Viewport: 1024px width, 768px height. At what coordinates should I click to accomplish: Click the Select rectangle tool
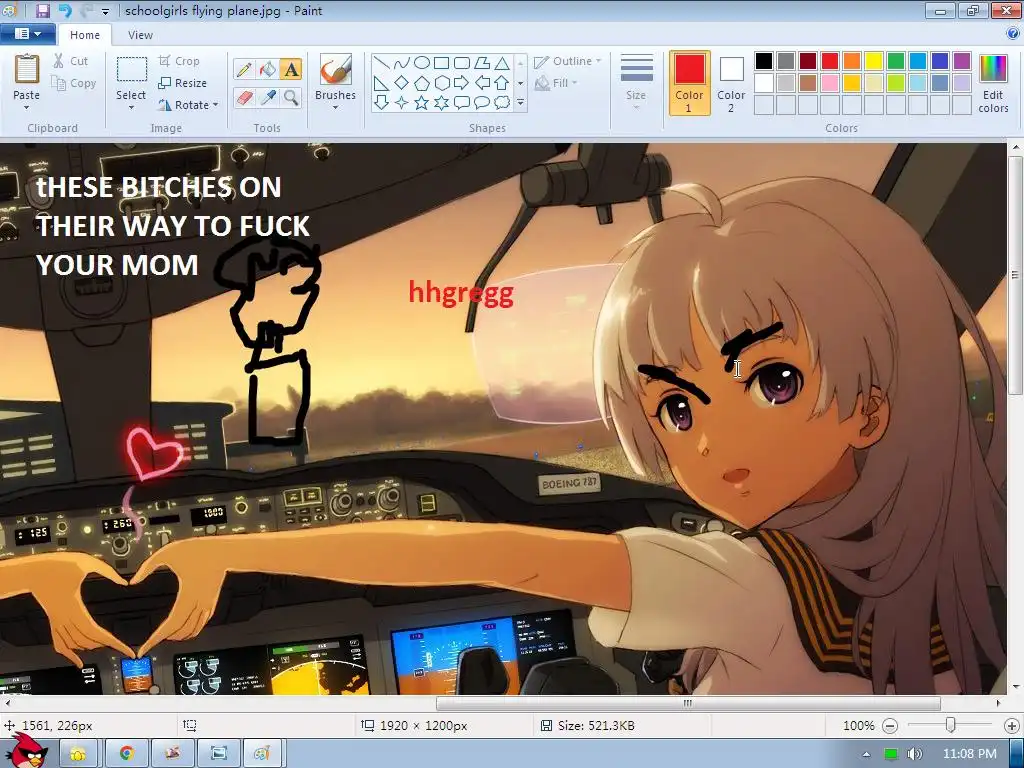pos(131,71)
